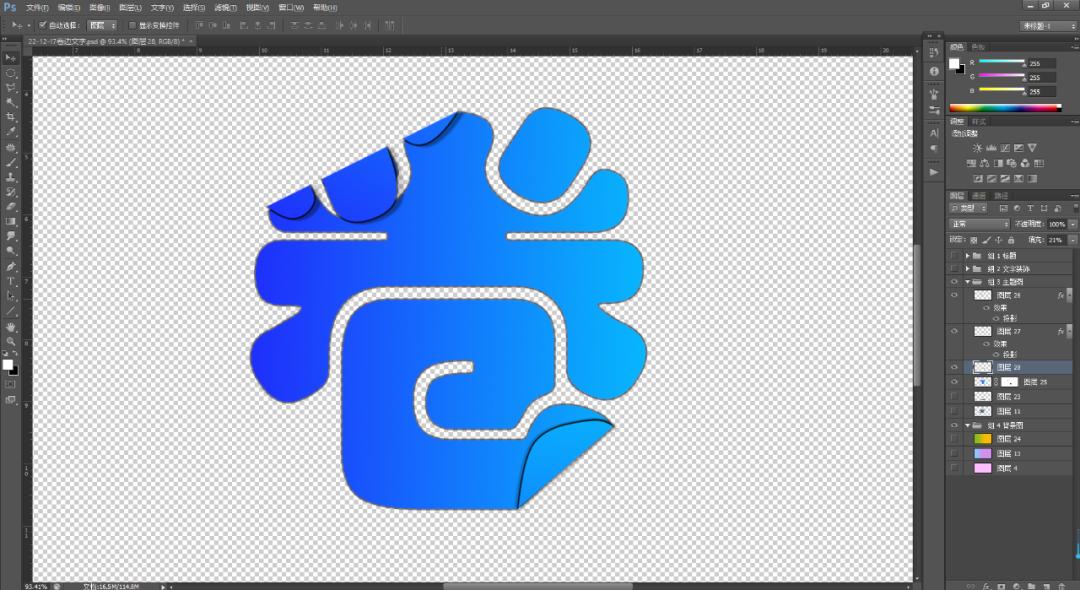Select the Clone Stamp tool
Image resolution: width=1080 pixels, height=590 pixels.
(x=10, y=177)
